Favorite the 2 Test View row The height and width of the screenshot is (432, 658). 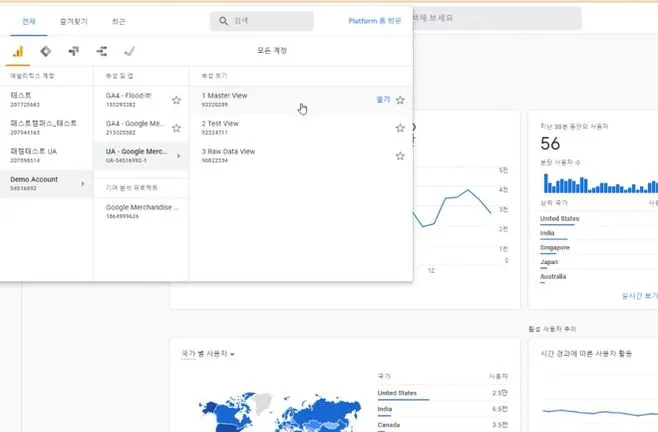400,128
